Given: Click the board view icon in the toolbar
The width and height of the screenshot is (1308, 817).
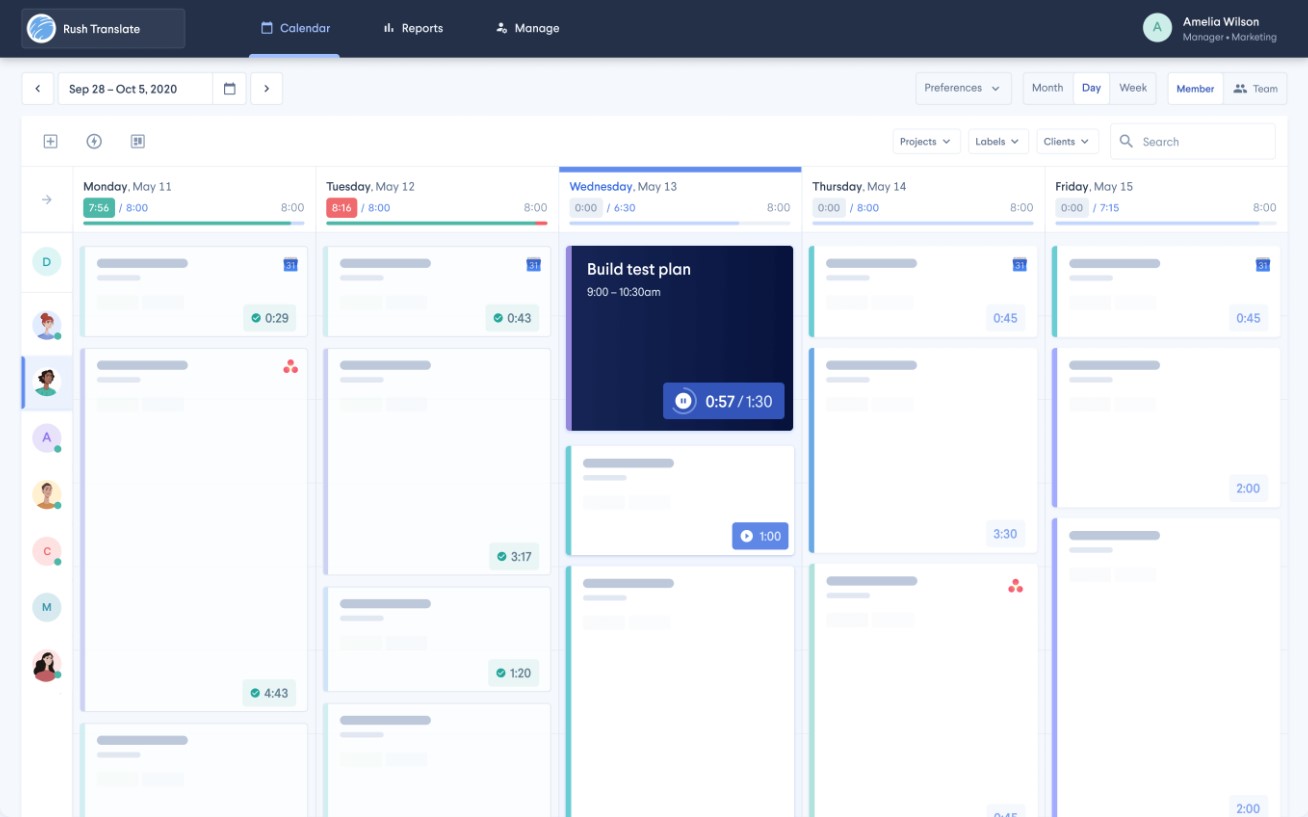Looking at the screenshot, I should click(137, 141).
